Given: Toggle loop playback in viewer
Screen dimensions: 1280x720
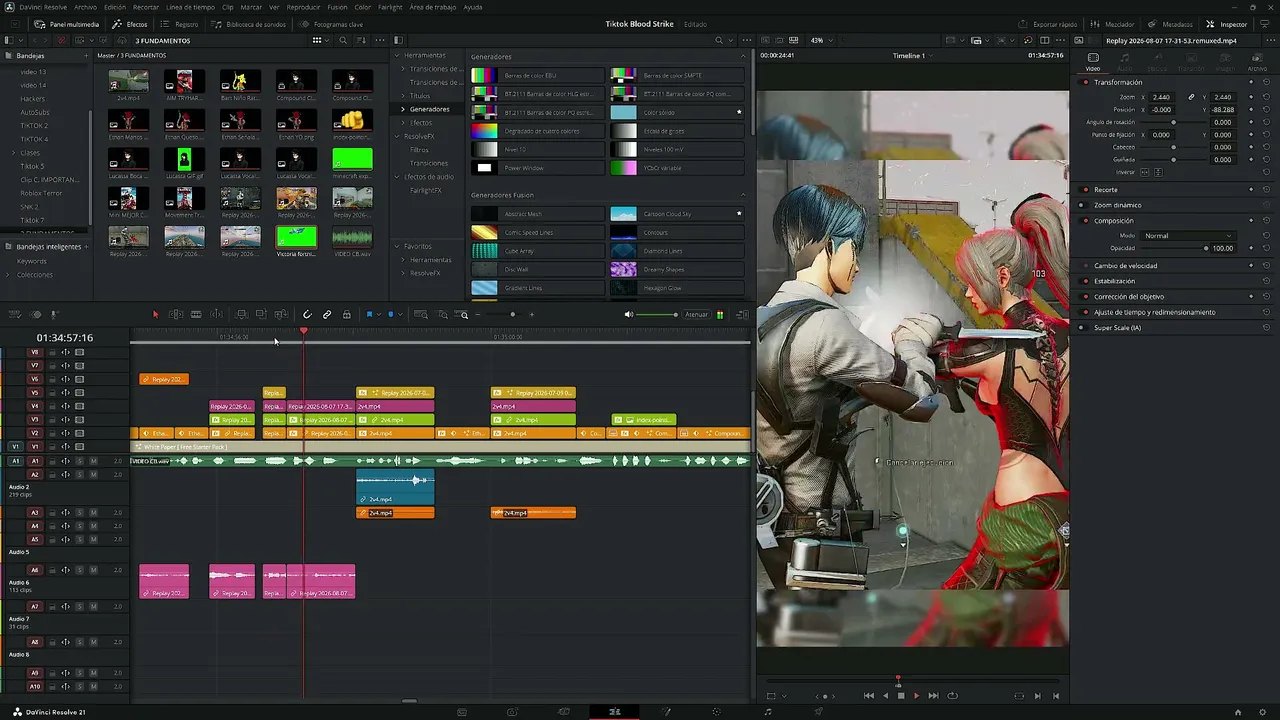Looking at the screenshot, I should pyautogui.click(x=952, y=696).
